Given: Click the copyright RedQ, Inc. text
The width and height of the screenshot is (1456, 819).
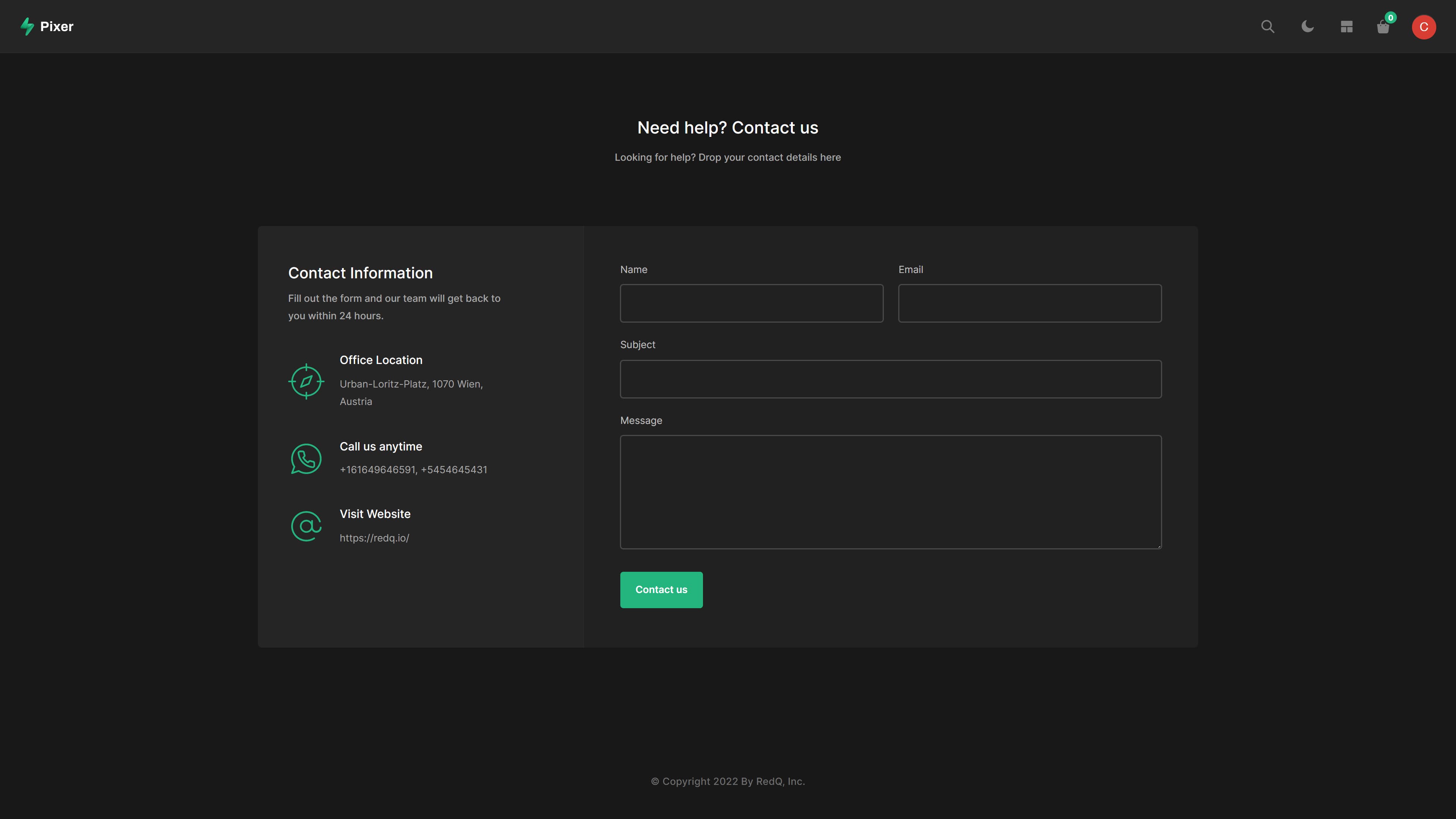Looking at the screenshot, I should [x=728, y=781].
